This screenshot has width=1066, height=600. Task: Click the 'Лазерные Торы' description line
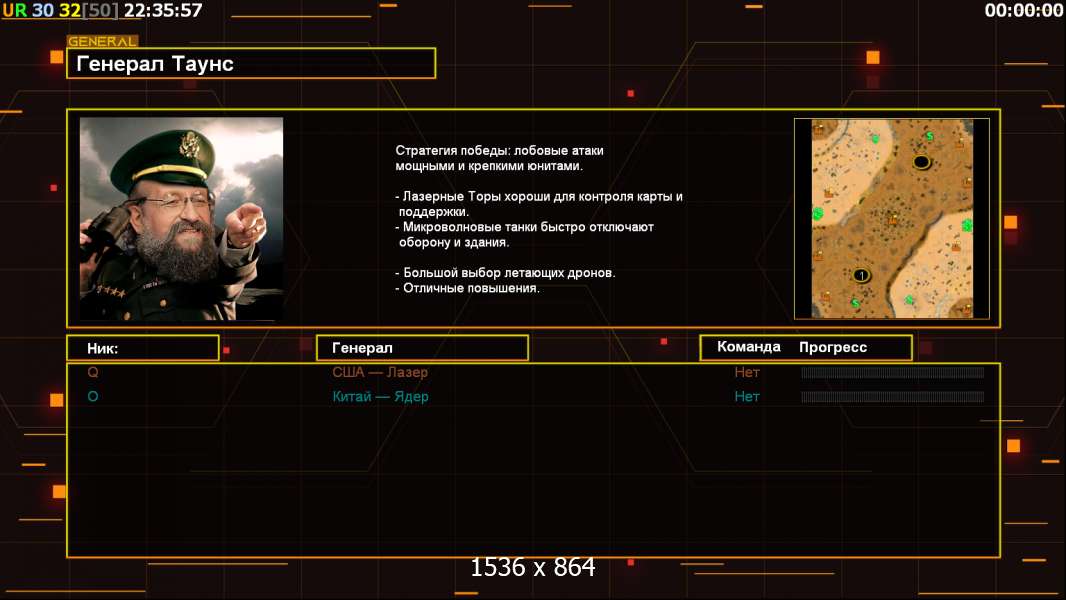539,204
